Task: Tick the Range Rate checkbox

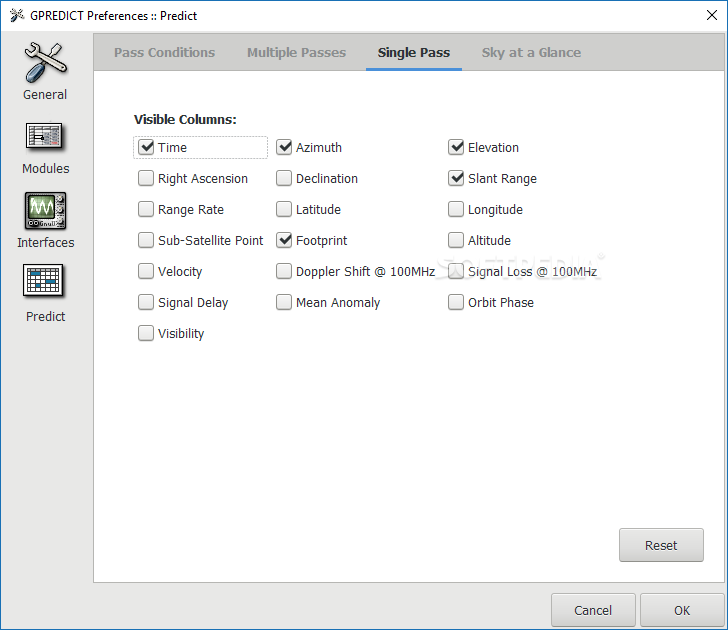Action: tap(146, 209)
